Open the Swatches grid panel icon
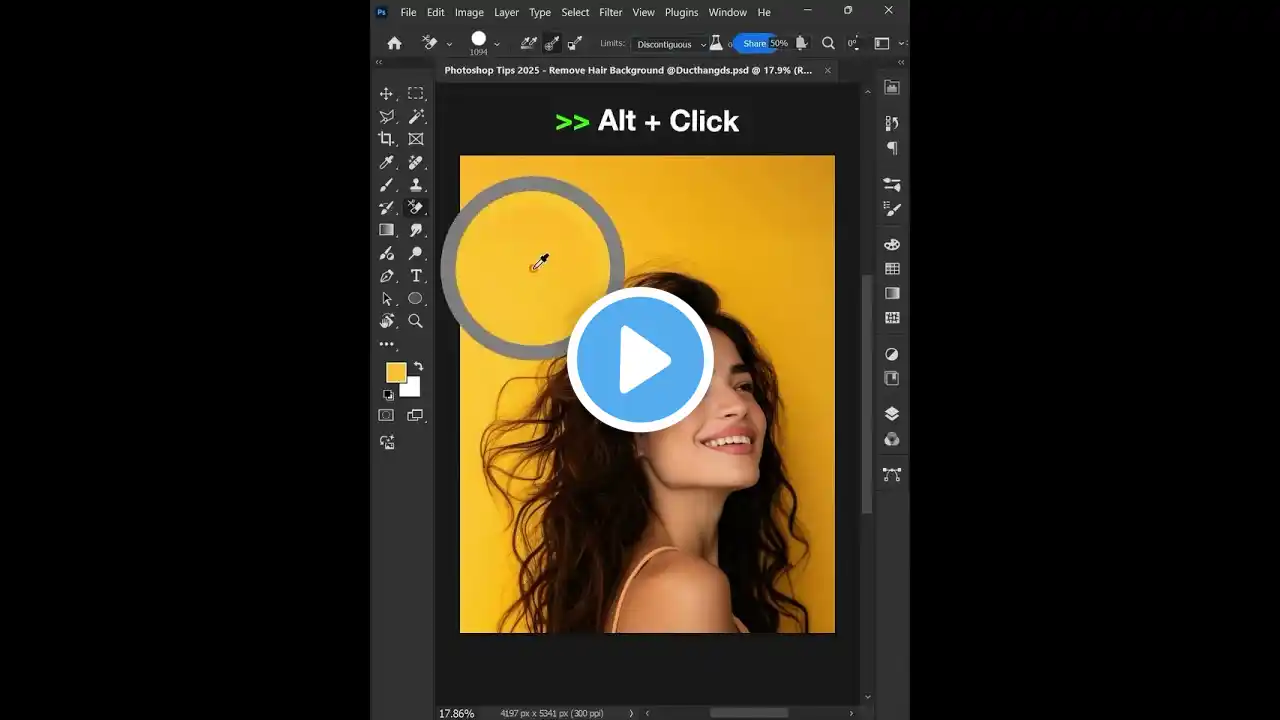The image size is (1280, 720). click(x=892, y=269)
